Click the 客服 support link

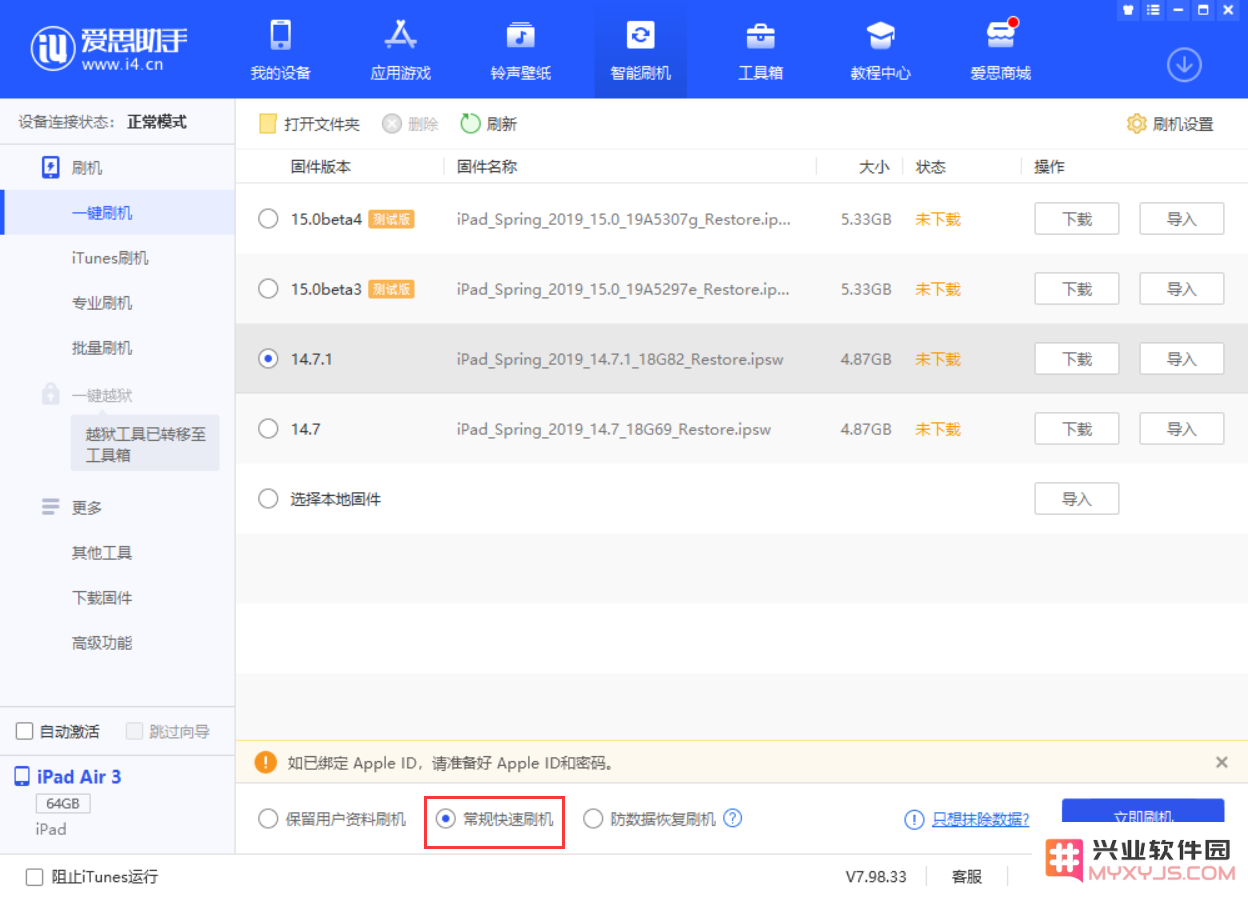pyautogui.click(x=967, y=877)
